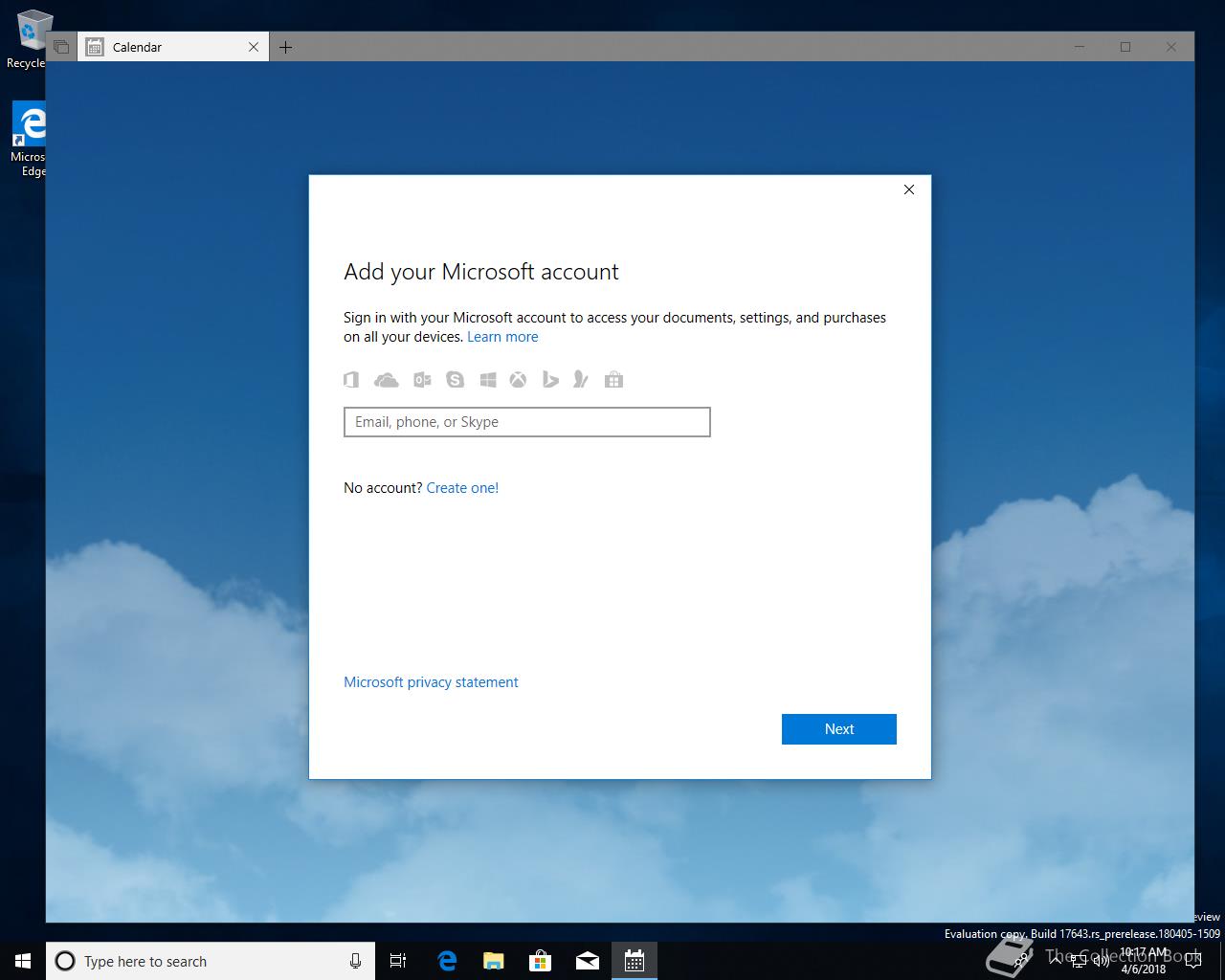This screenshot has height=980, width=1225.
Task: Click the Cortana circle icon
Action: (x=65, y=961)
